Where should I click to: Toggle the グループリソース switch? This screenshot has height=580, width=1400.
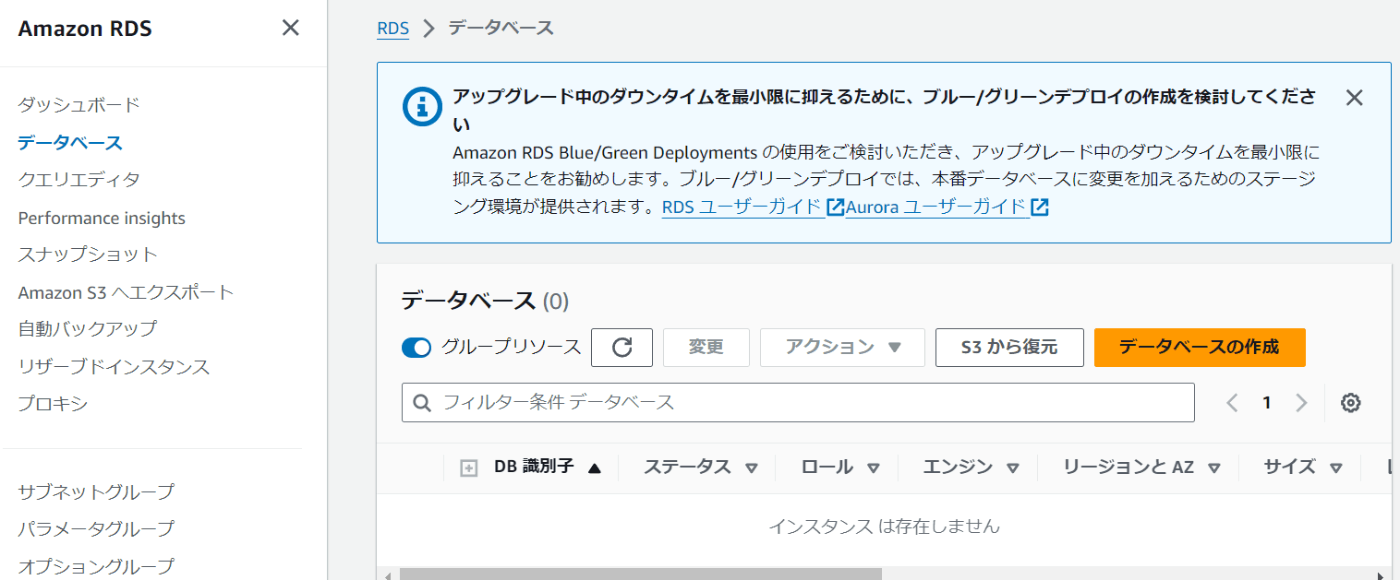pos(416,347)
